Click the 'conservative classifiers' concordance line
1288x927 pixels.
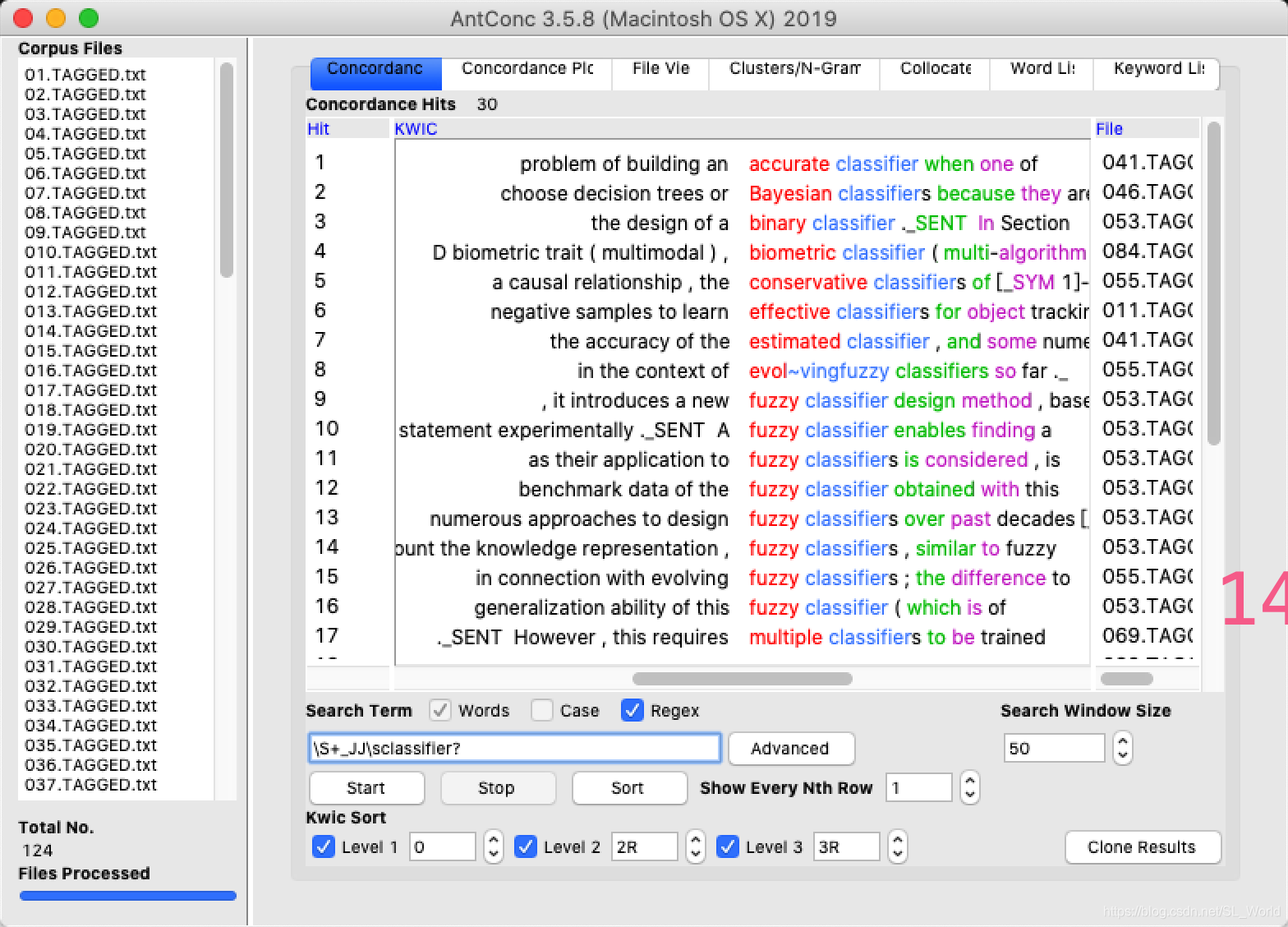(x=743, y=282)
